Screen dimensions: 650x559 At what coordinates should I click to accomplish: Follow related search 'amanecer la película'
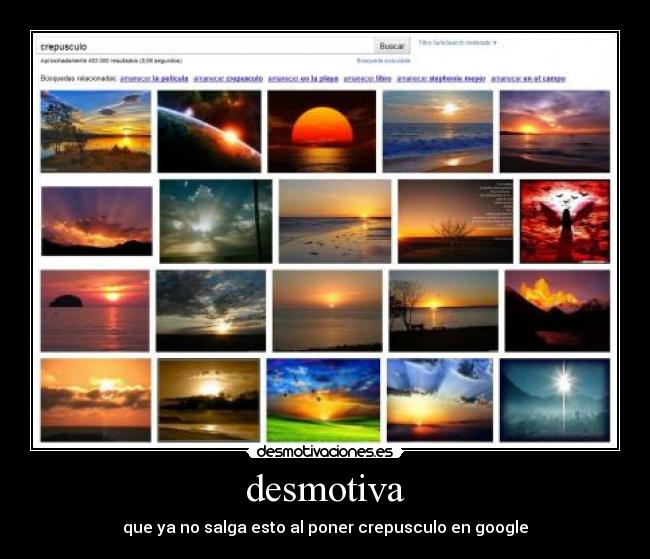[154, 79]
